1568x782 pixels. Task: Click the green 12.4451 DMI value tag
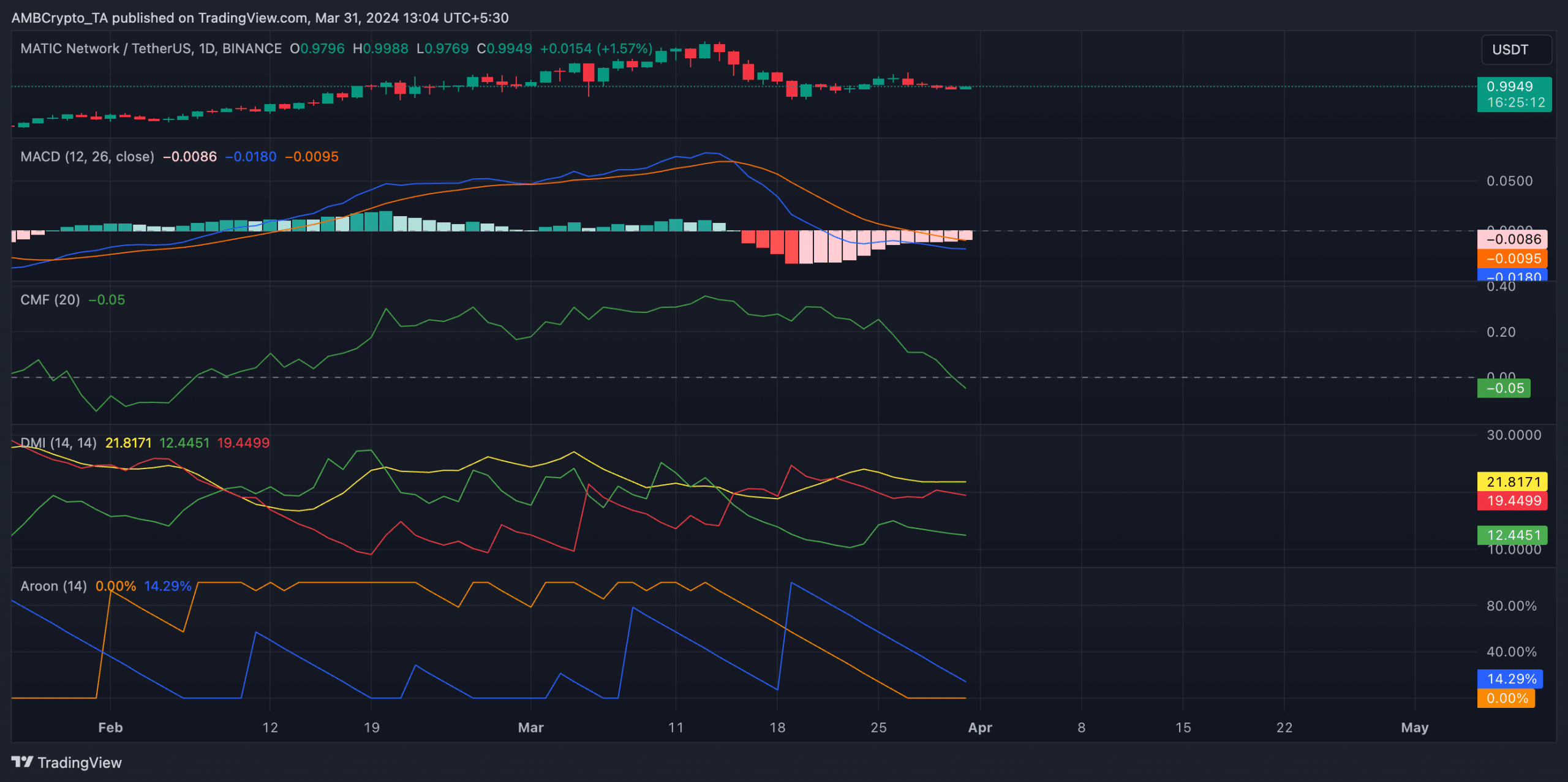[x=1513, y=535]
